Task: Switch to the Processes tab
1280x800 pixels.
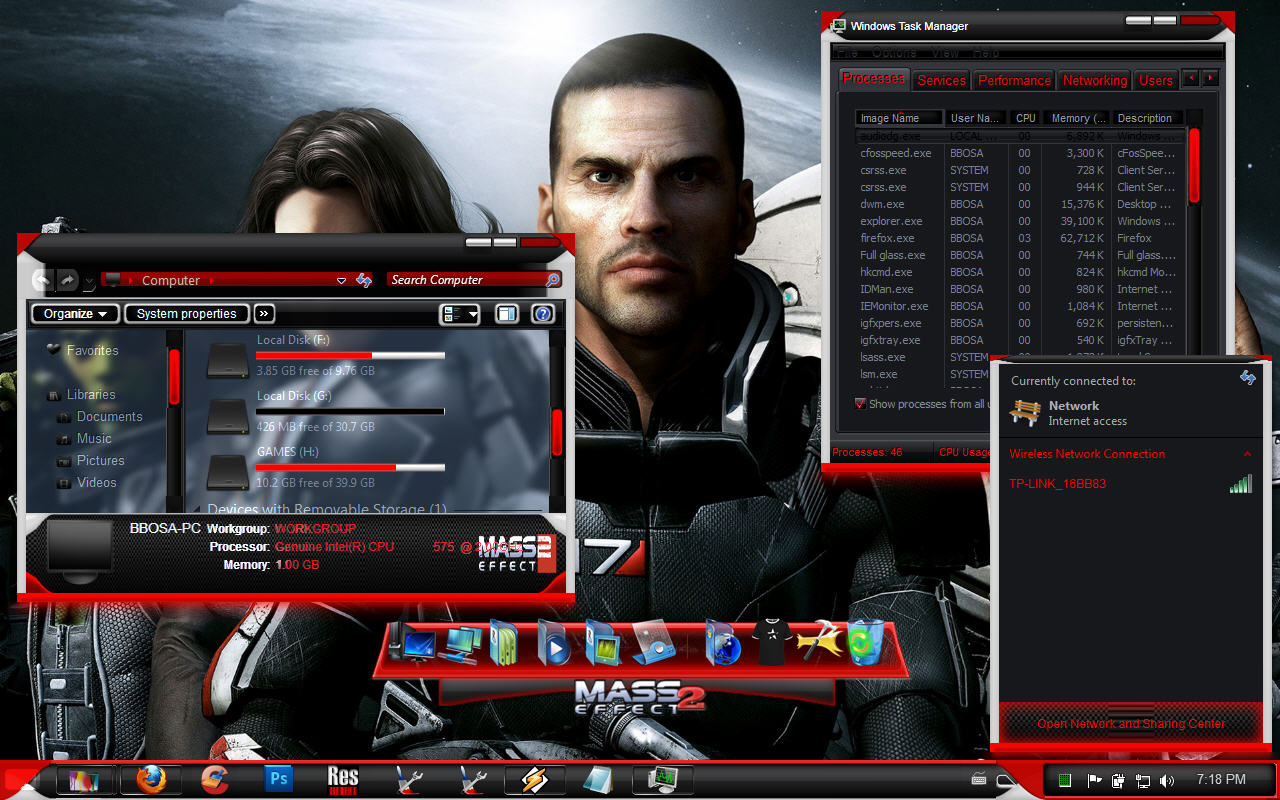Action: (874, 78)
